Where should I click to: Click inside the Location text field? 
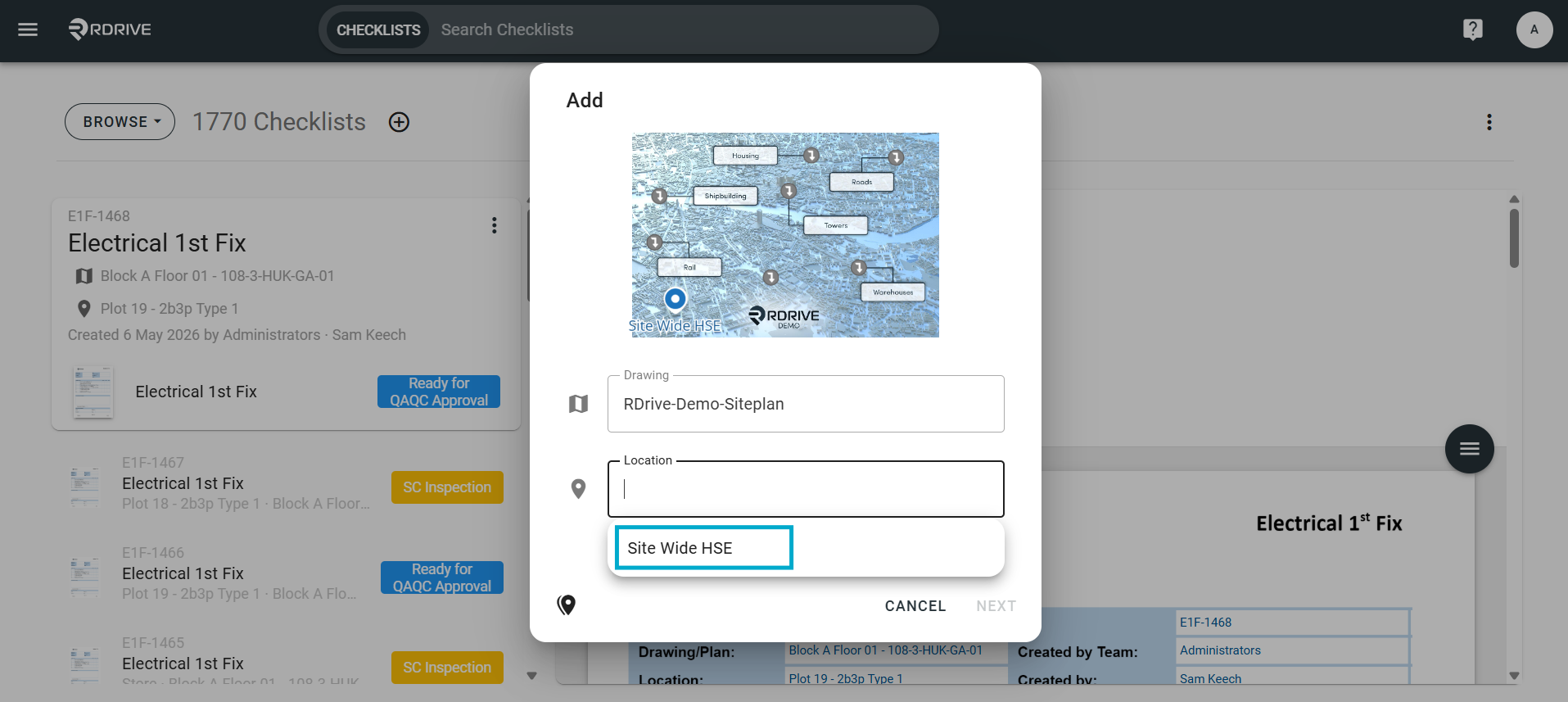(806, 489)
